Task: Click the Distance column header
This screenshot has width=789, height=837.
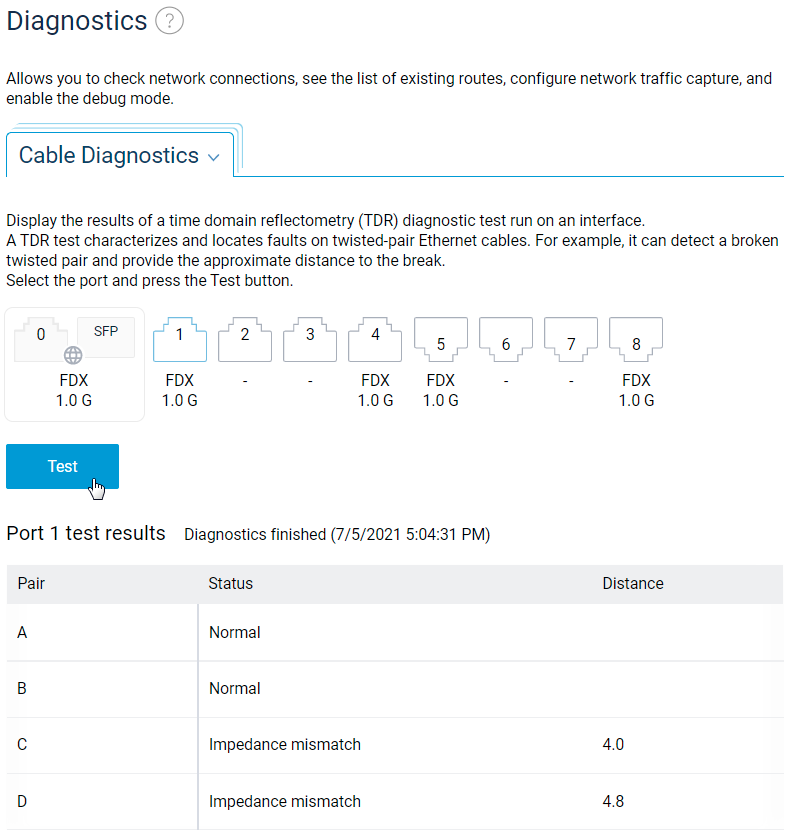Action: [633, 583]
